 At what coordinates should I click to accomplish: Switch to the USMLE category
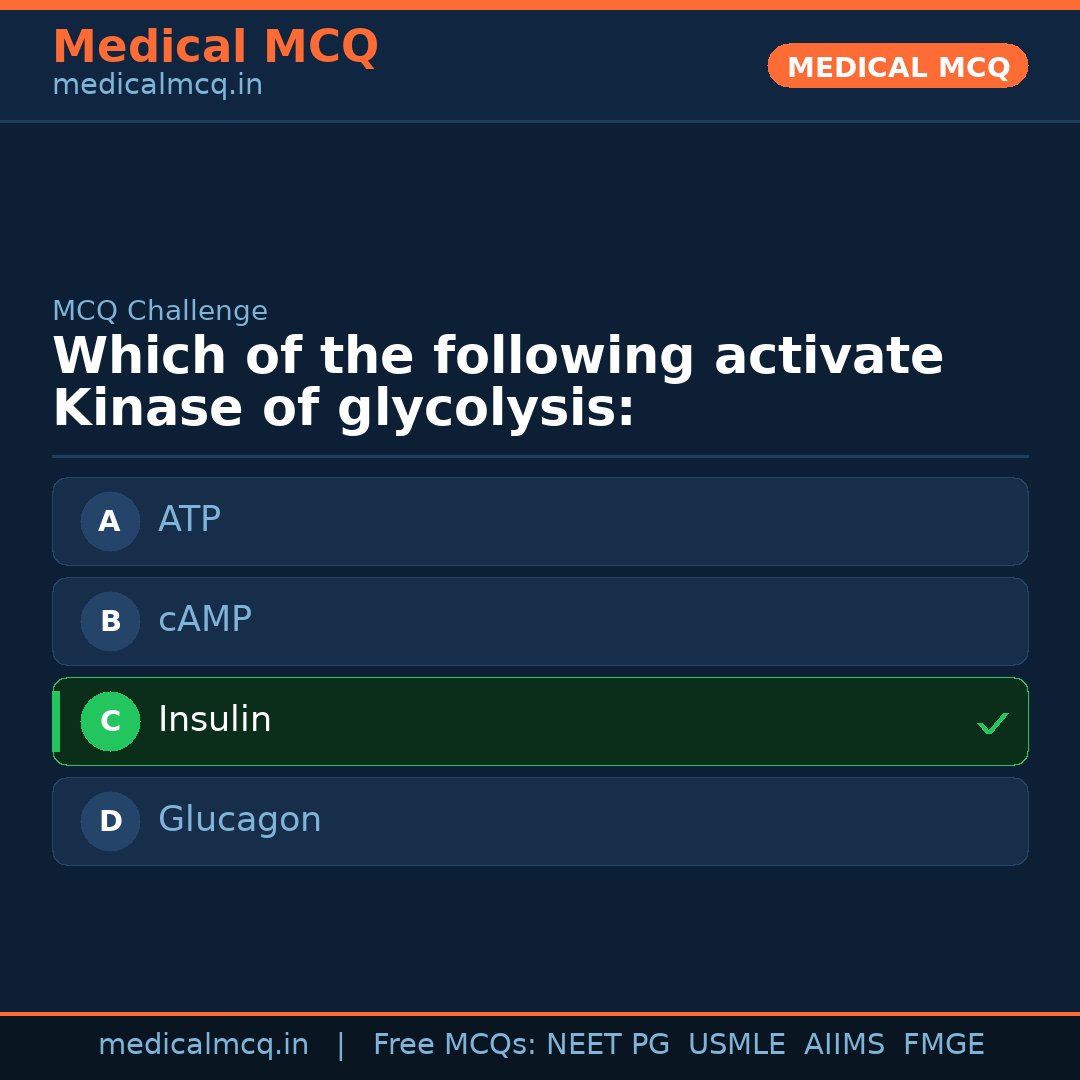click(737, 1044)
